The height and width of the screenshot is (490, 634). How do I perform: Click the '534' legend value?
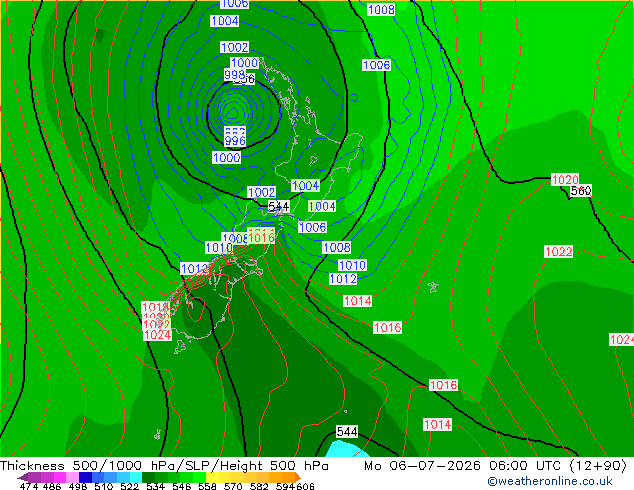click(x=156, y=486)
